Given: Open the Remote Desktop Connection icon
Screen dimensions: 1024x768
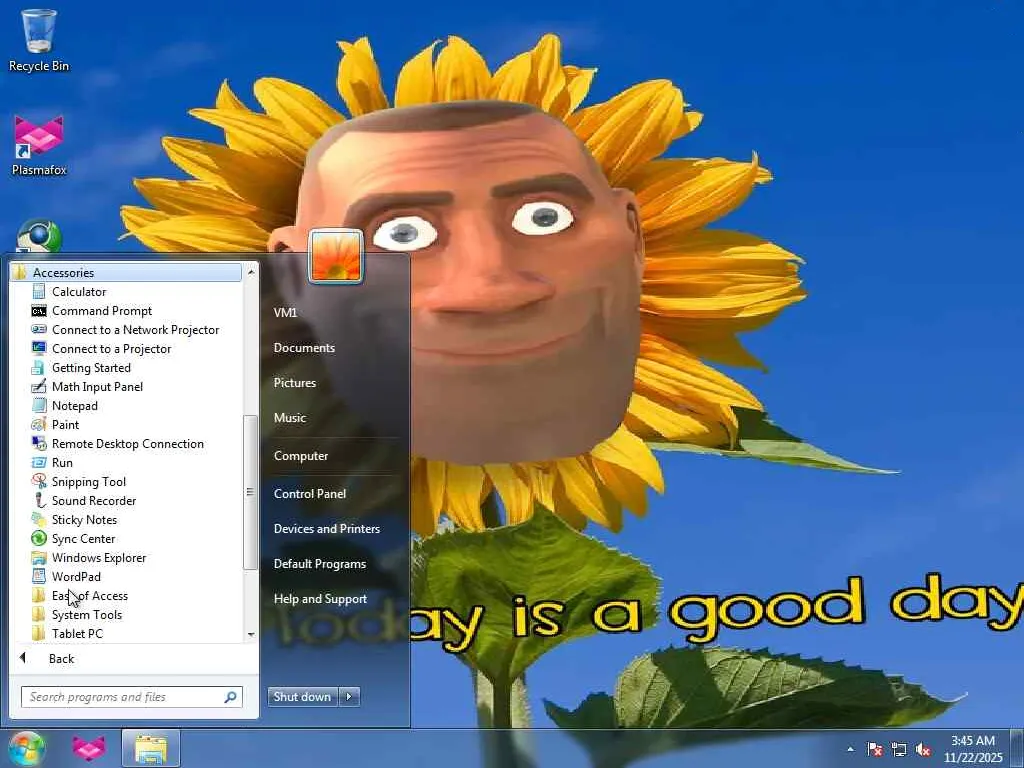Looking at the screenshot, I should (39, 443).
